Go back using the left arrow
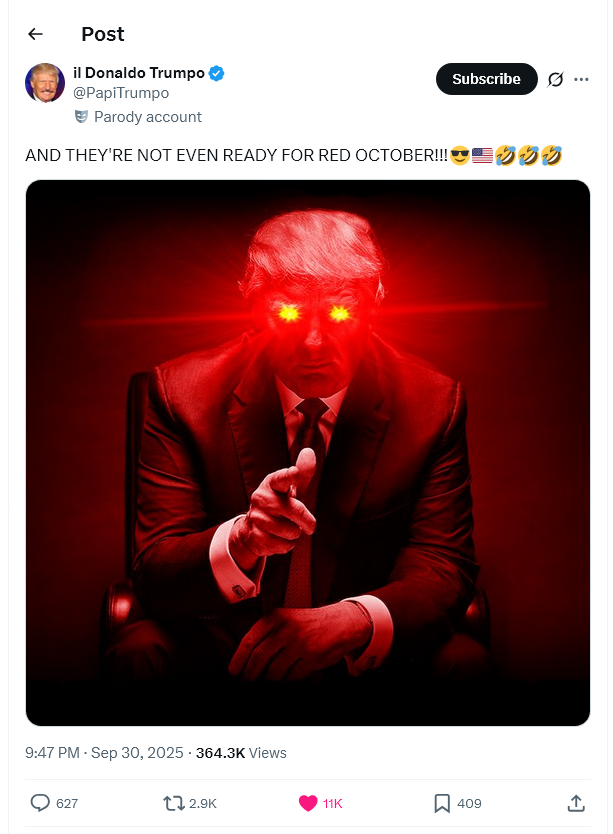 tap(35, 34)
